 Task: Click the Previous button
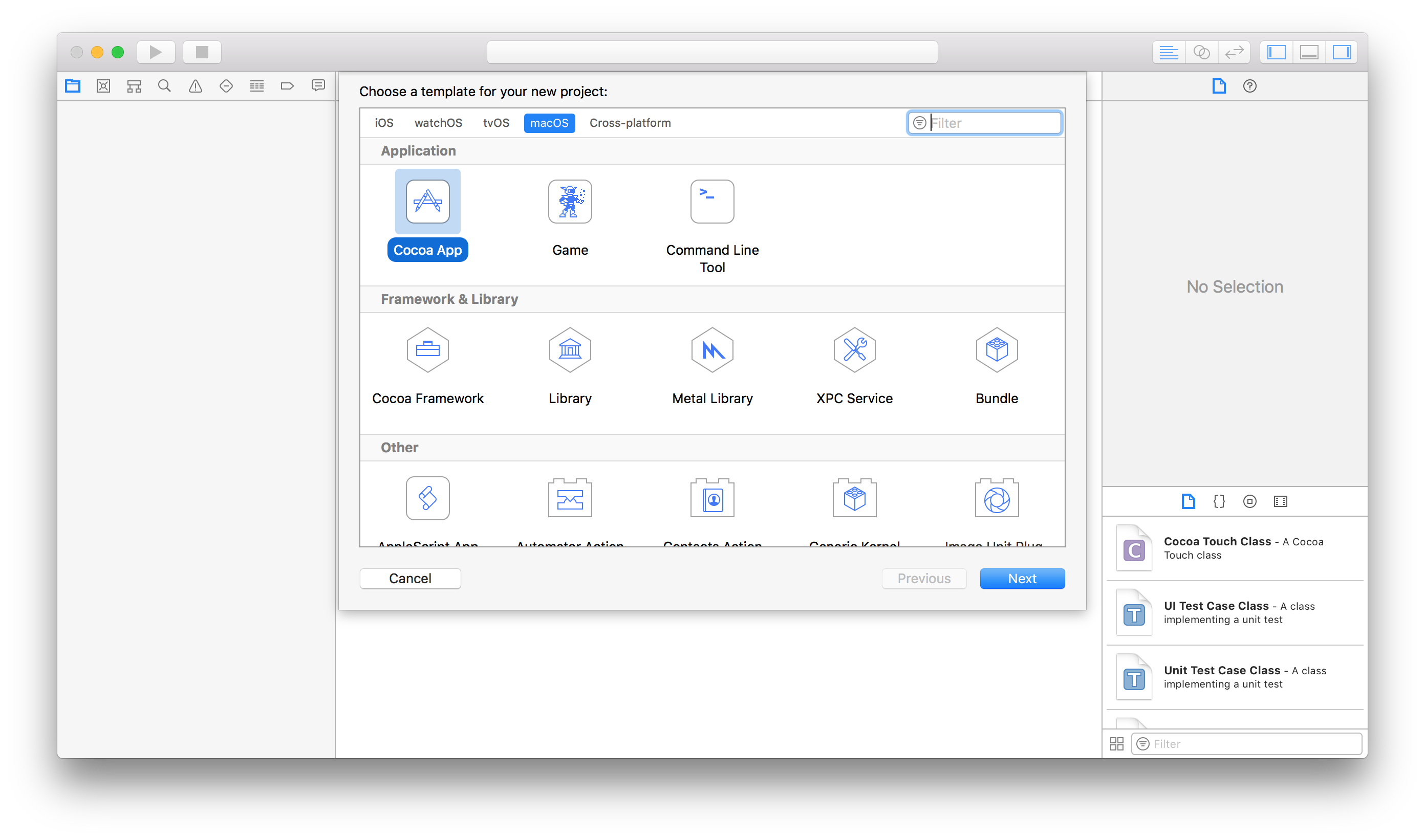point(924,579)
